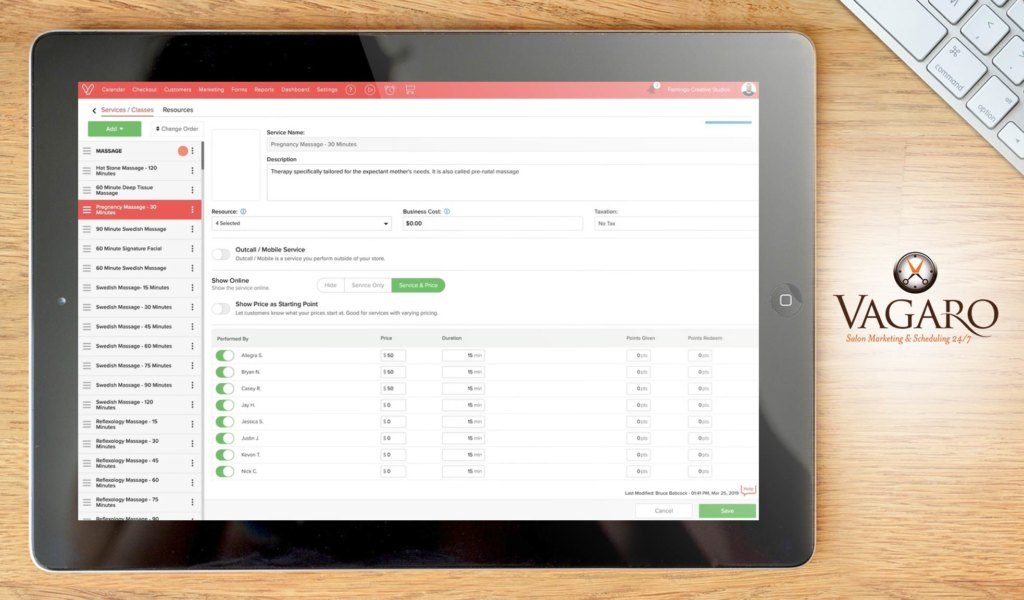Click the Cancel button
Viewport: 1024px width, 600px height.
click(663, 510)
